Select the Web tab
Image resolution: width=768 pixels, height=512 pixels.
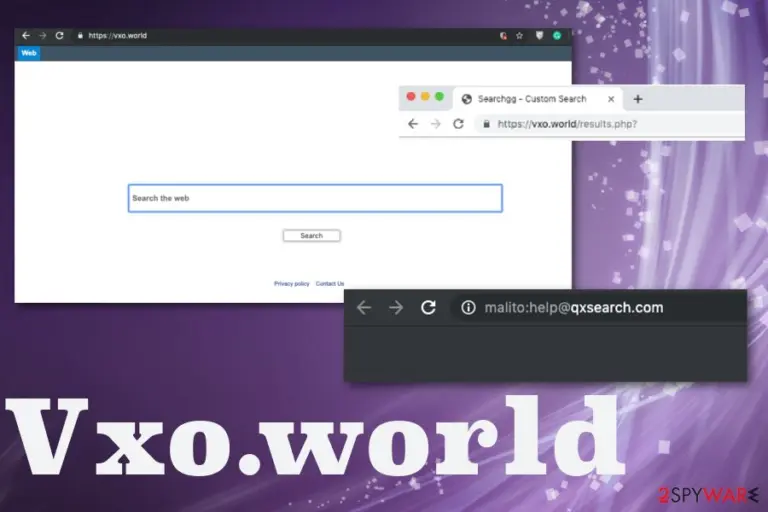click(29, 53)
